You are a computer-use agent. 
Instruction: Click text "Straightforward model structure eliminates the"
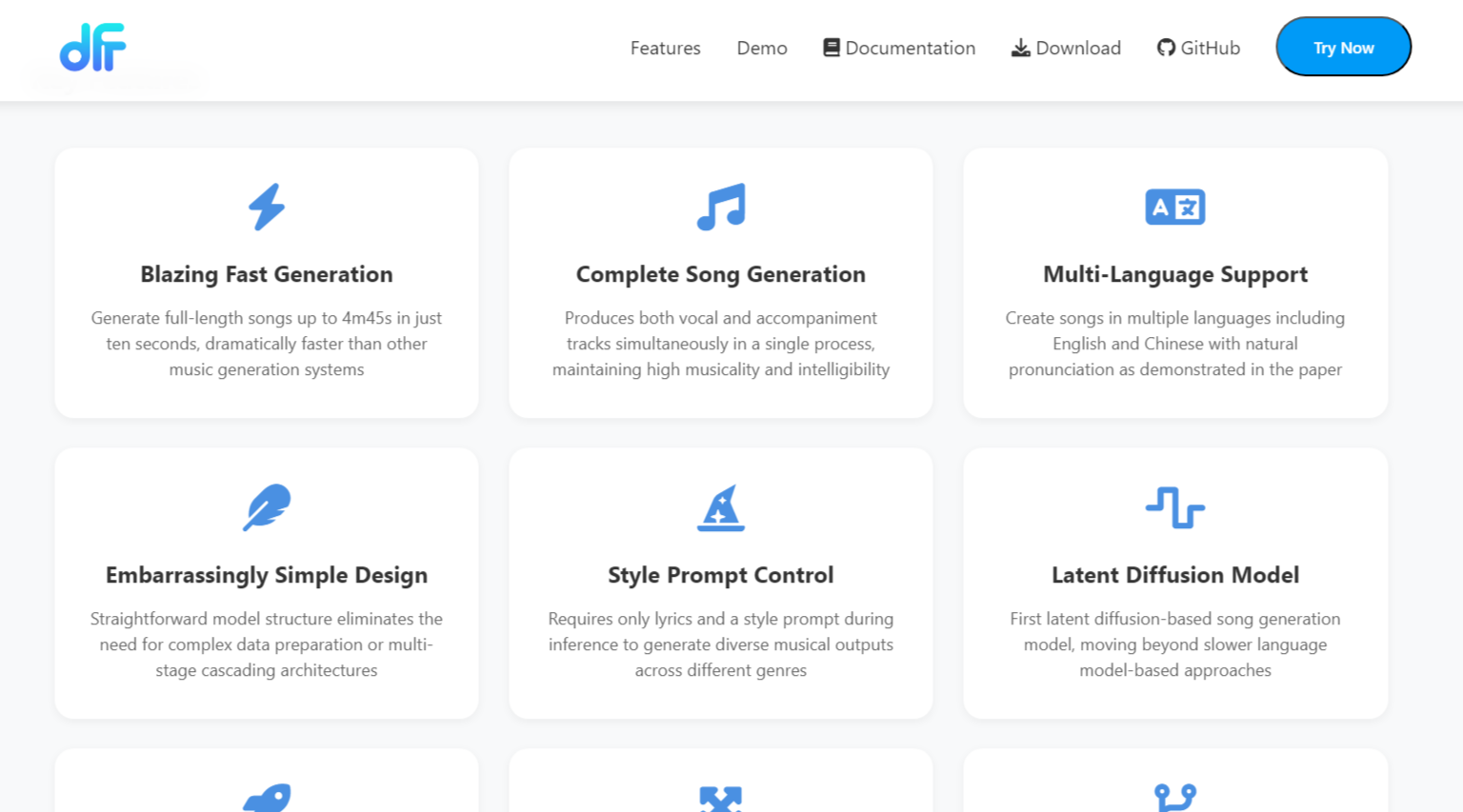point(267,619)
